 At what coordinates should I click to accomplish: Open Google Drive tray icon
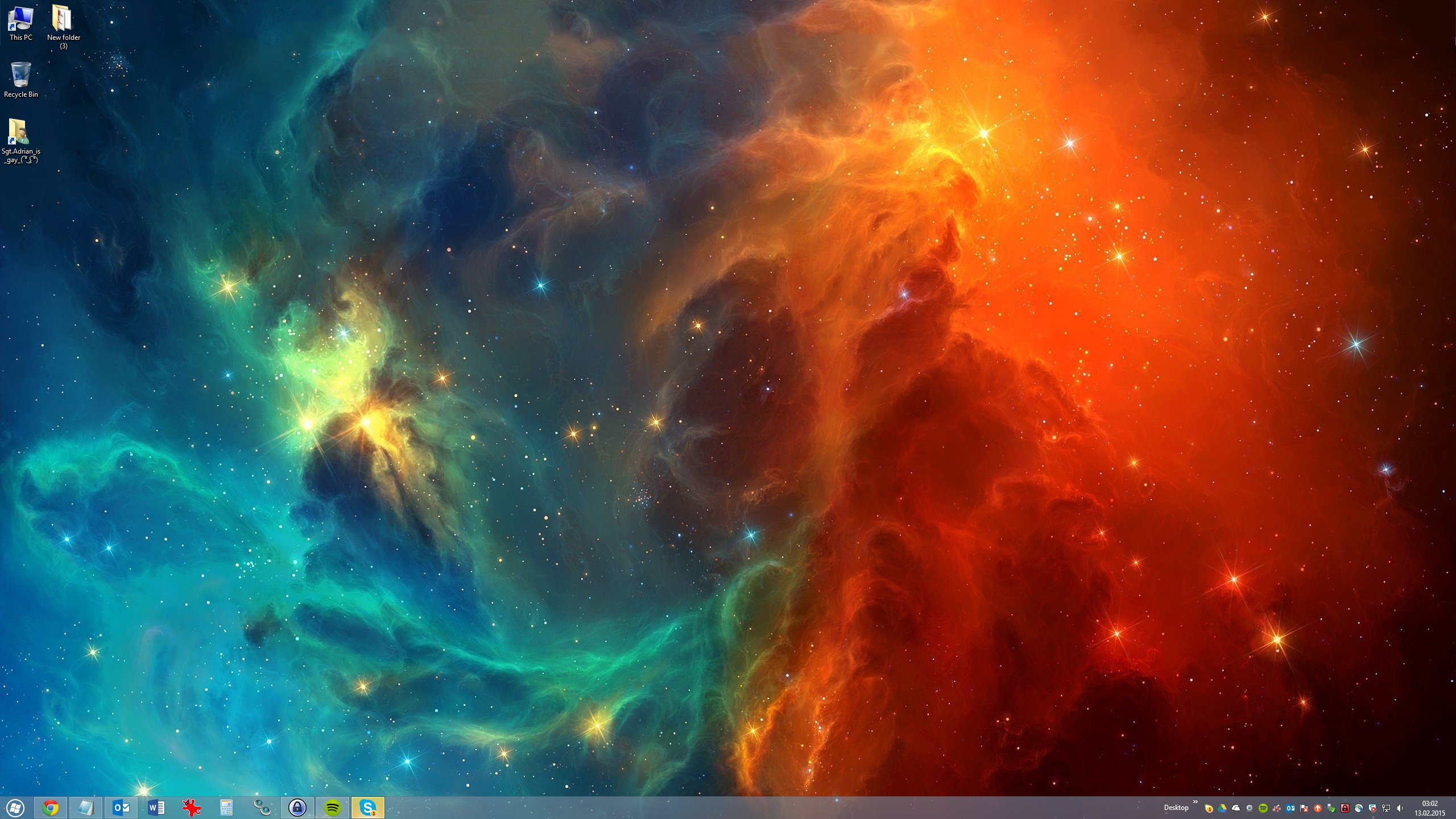(x=1222, y=808)
